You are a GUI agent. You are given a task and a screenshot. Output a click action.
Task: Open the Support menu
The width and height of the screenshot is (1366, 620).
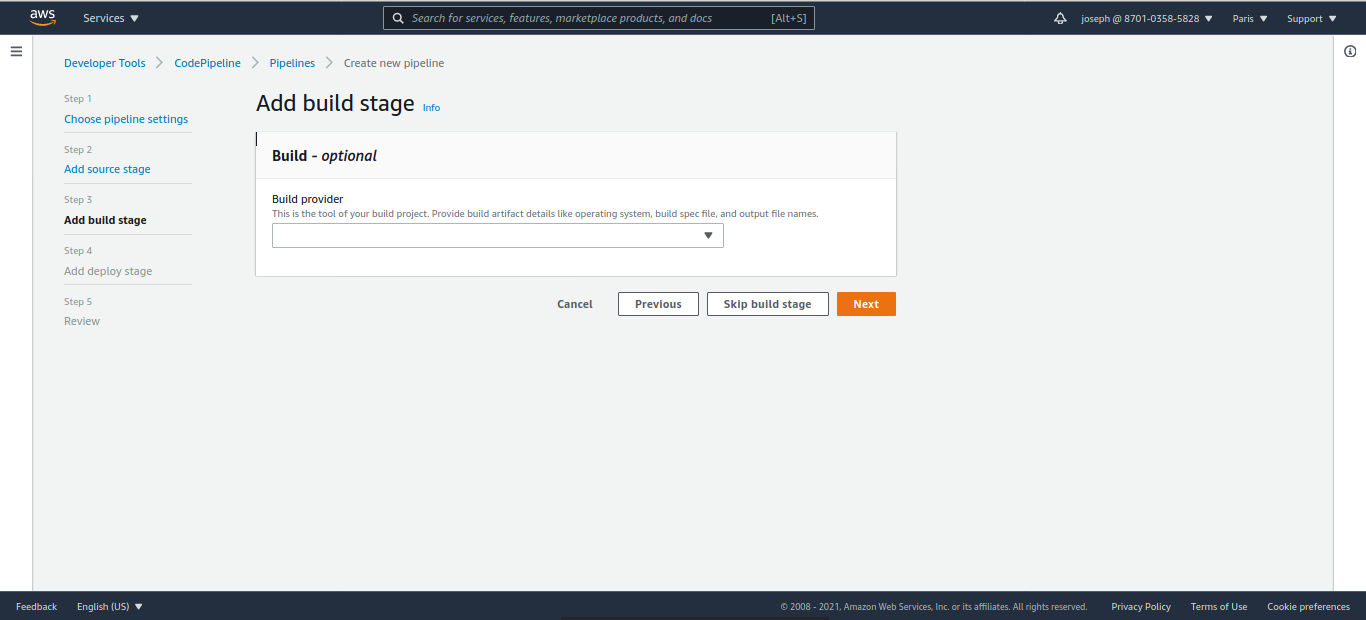click(1311, 19)
